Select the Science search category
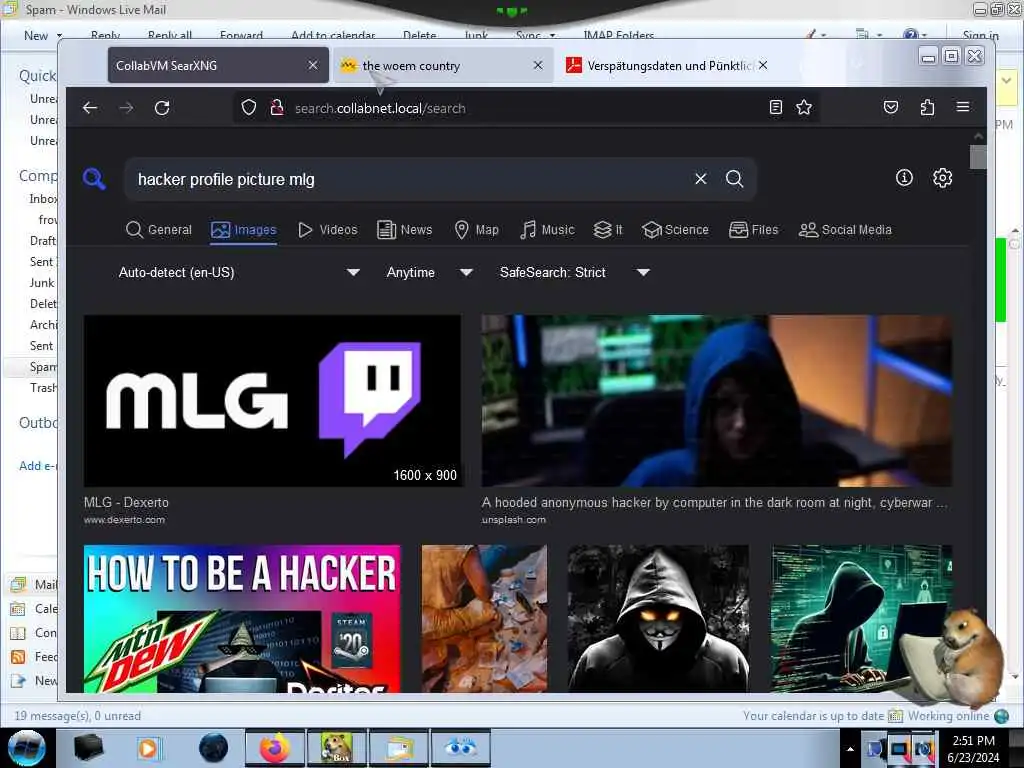Viewport: 1024px width, 768px height. coord(675,230)
